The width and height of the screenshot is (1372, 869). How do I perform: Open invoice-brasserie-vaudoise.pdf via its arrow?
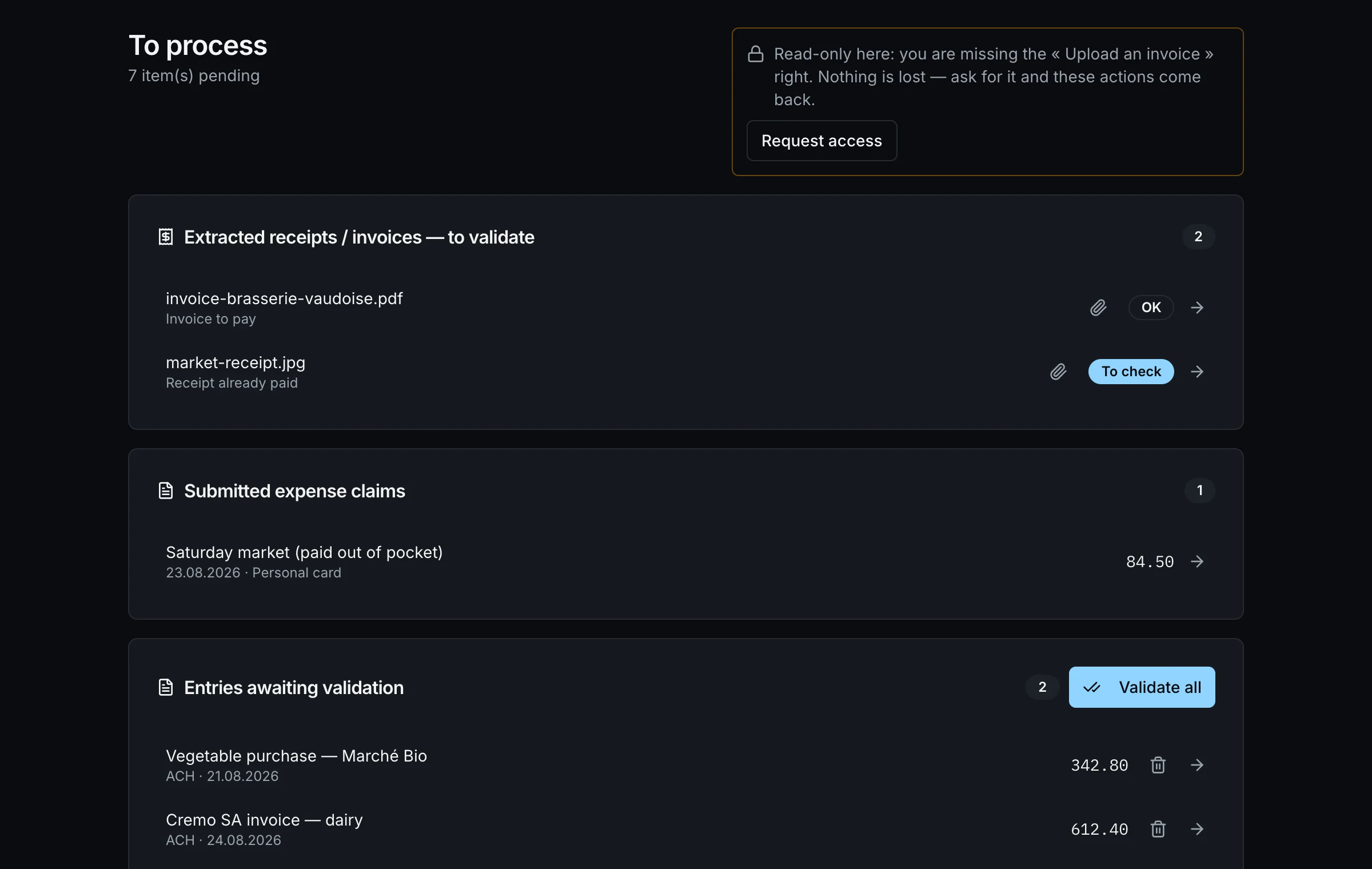coord(1197,308)
